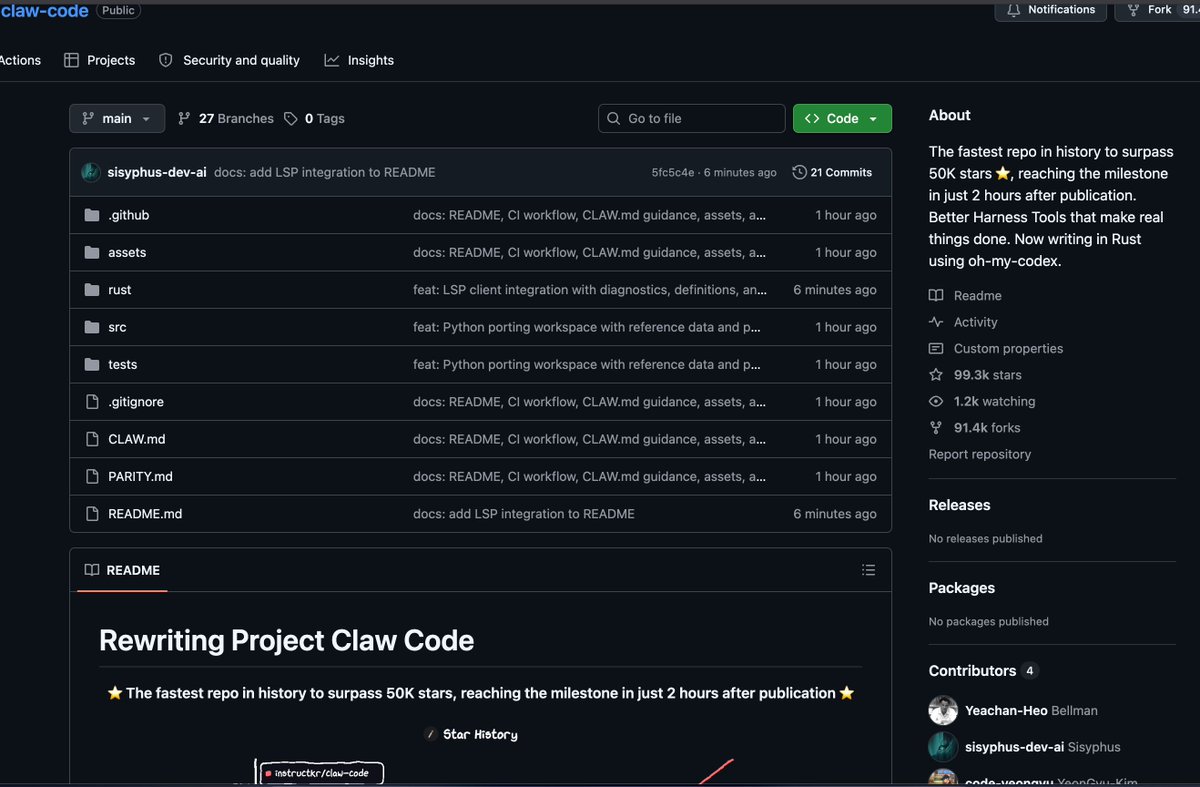View the 1.2k watching link
The image size is (1200, 787).
tap(982, 401)
